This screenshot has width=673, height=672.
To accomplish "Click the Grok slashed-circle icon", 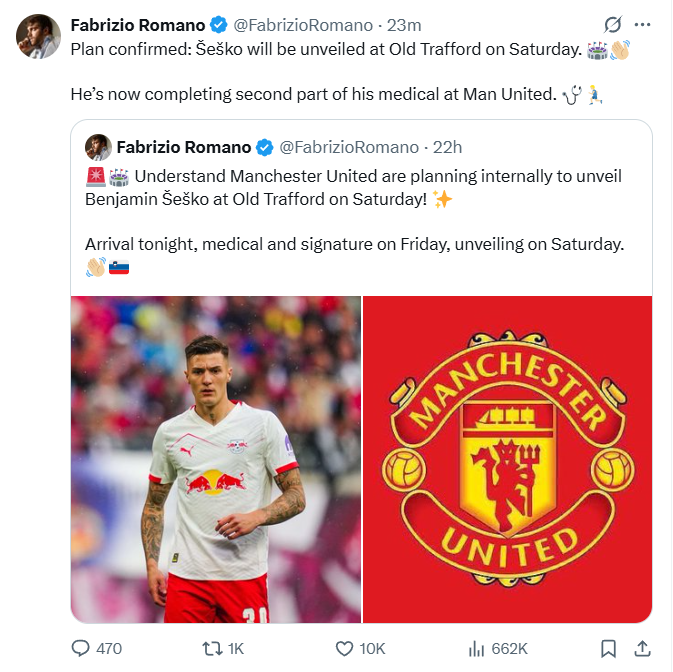I will tap(612, 25).
